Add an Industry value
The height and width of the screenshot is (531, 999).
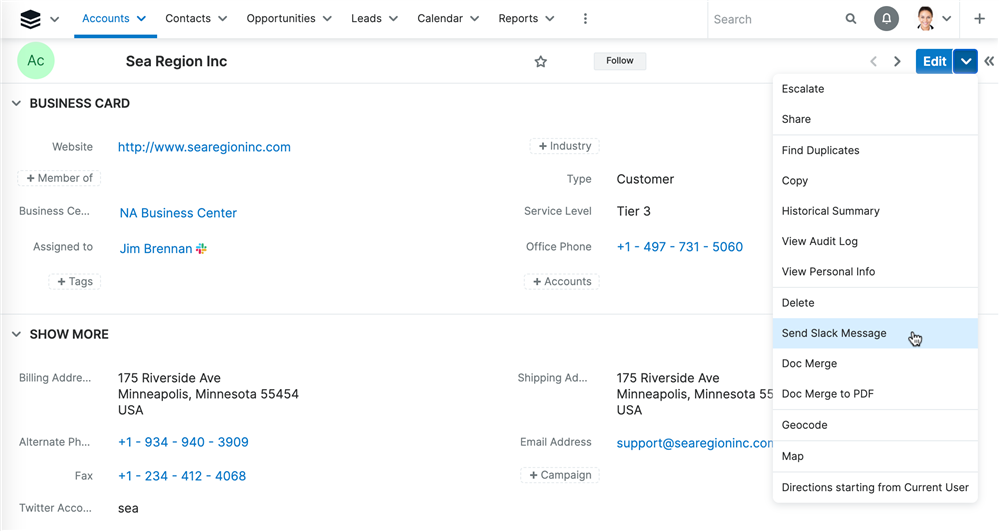(564, 146)
